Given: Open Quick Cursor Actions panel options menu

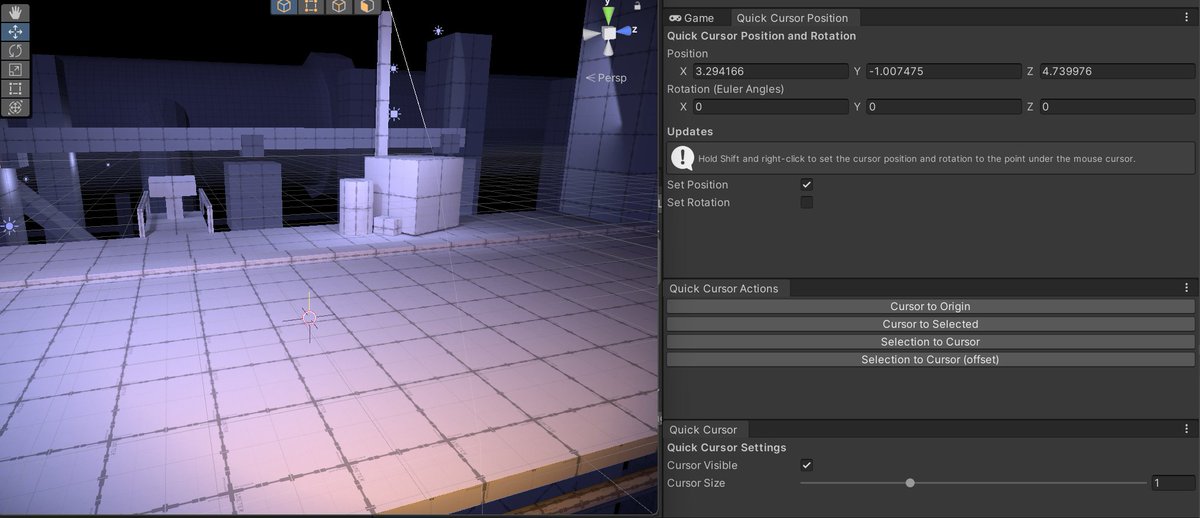Looking at the screenshot, I should (x=1186, y=289).
